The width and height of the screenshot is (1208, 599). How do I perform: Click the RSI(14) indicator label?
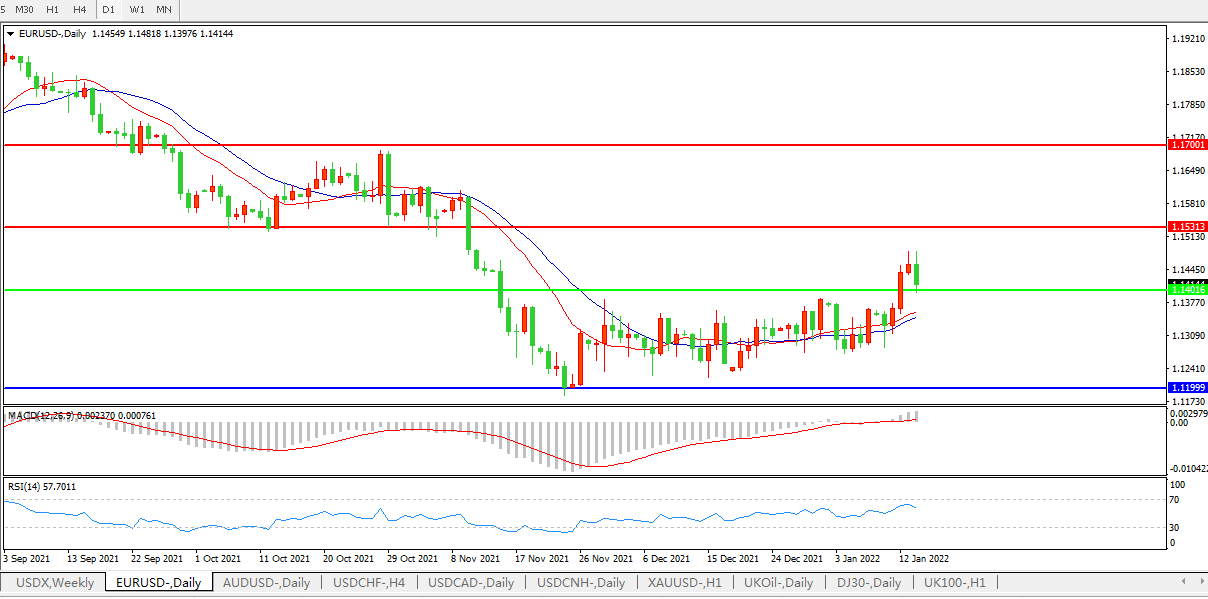tap(41, 487)
